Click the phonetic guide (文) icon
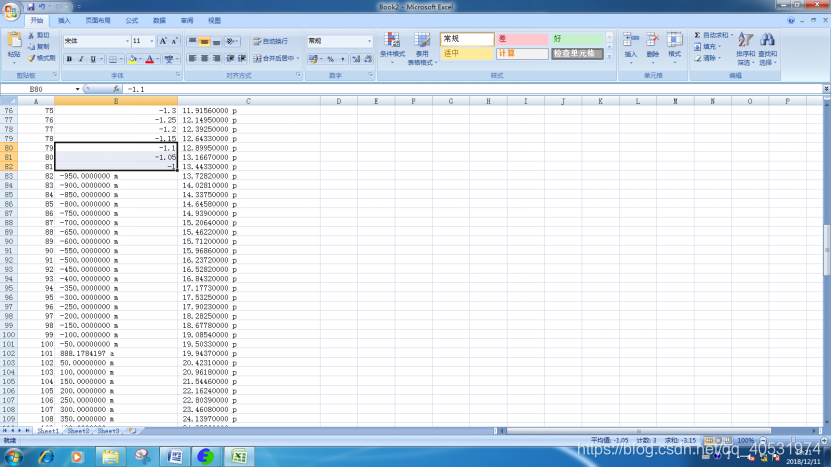 (x=169, y=59)
